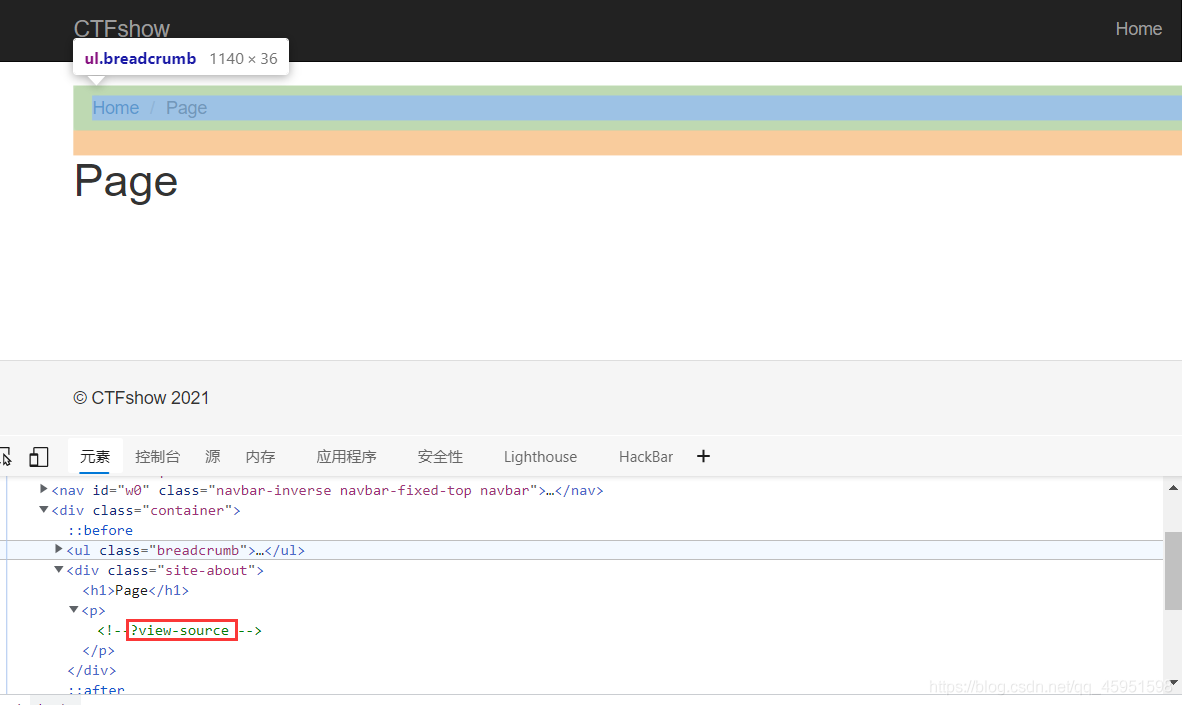Click the Elements panel scrollbar thumb
This screenshot has height=705, width=1182.
click(x=1173, y=570)
